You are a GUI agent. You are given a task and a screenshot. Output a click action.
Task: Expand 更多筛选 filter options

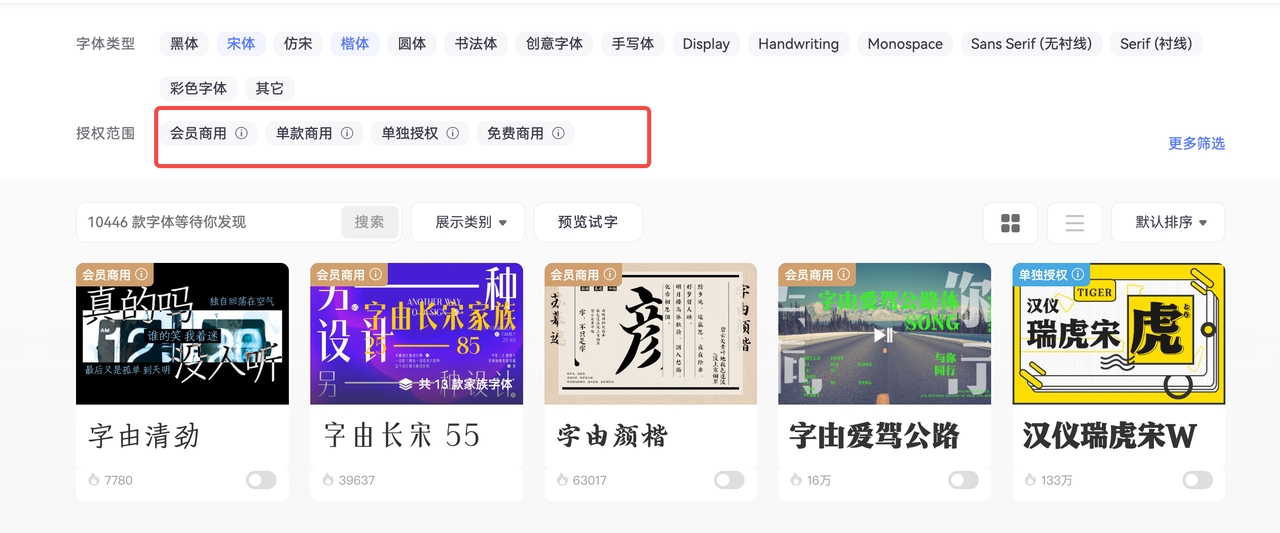tap(1196, 143)
